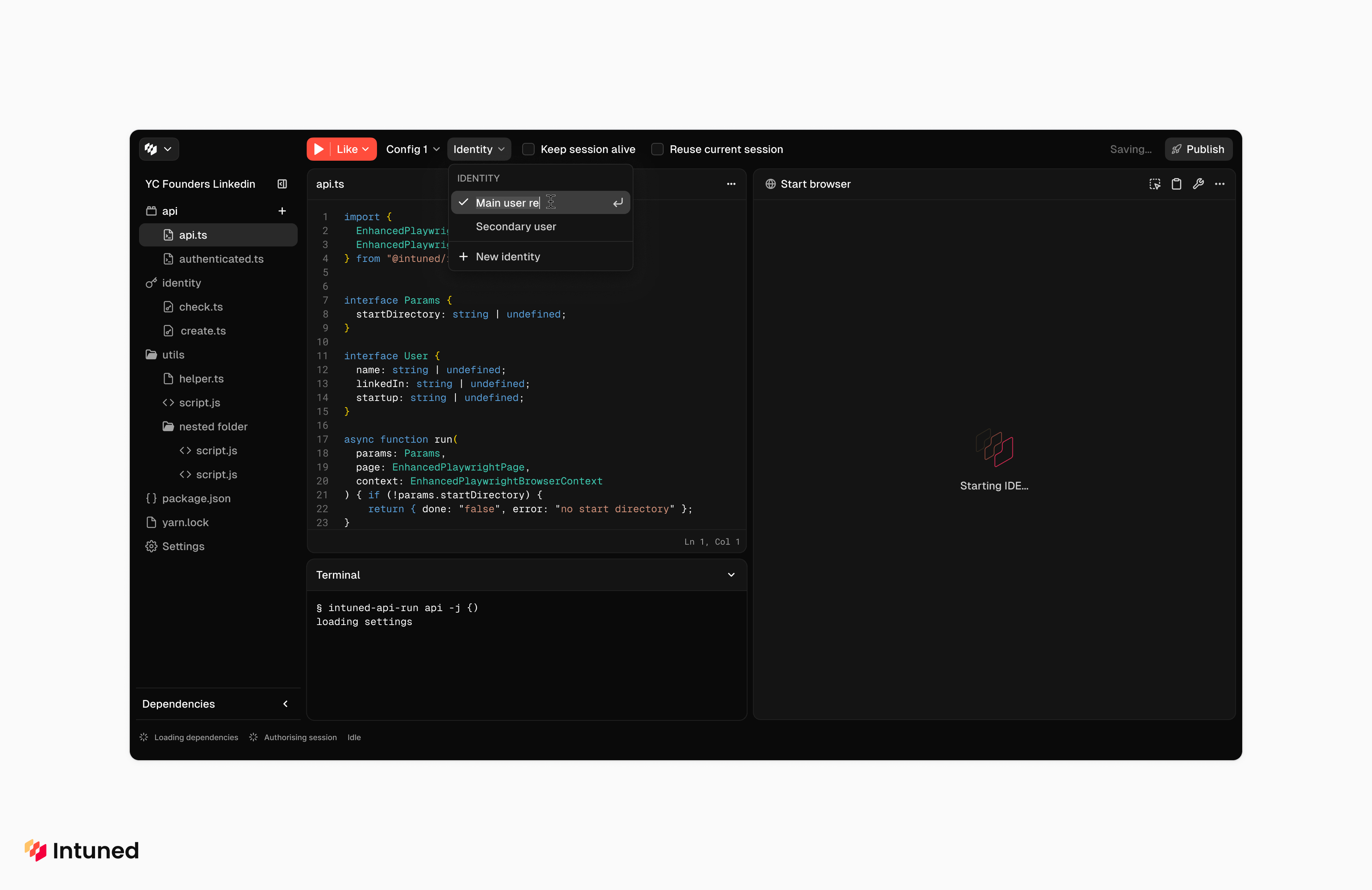This screenshot has height=890, width=1372.
Task: Click Start browser button
Action: point(808,184)
